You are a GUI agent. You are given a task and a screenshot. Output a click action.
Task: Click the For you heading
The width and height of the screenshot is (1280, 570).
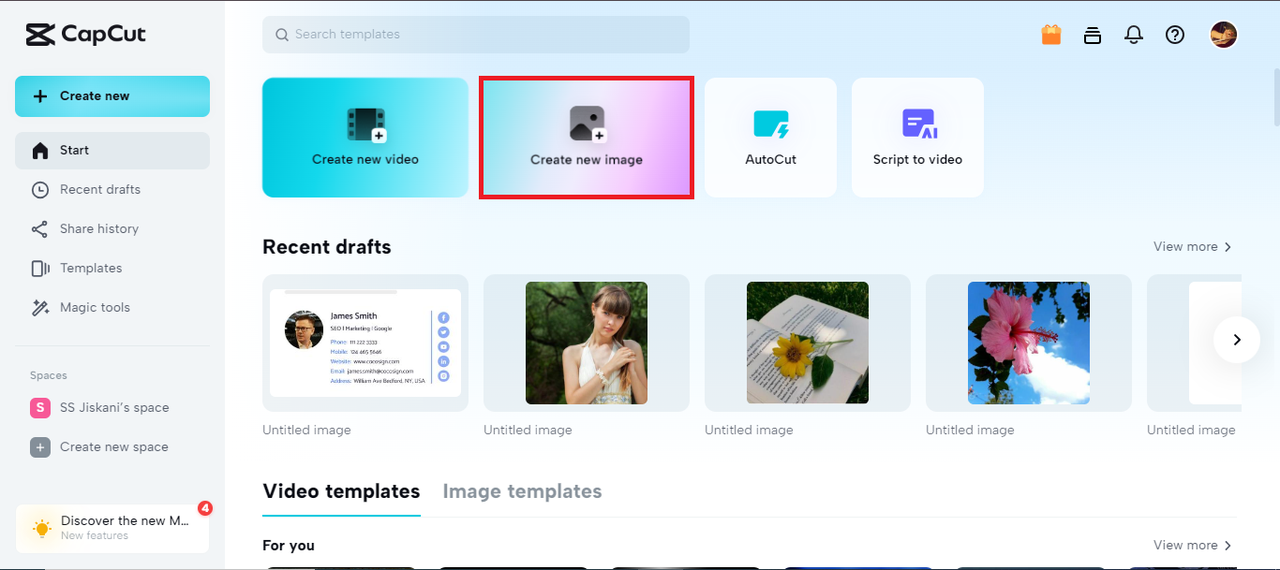tap(289, 545)
